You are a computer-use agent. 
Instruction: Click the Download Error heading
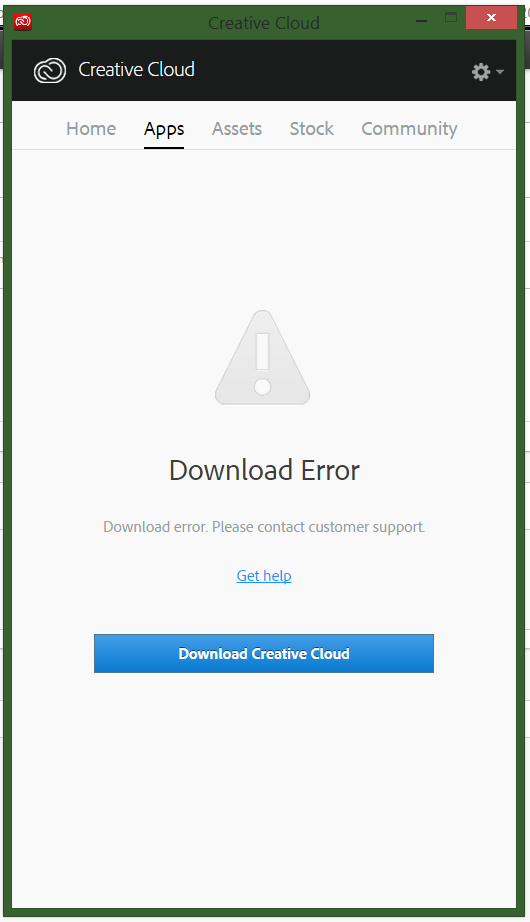264,470
